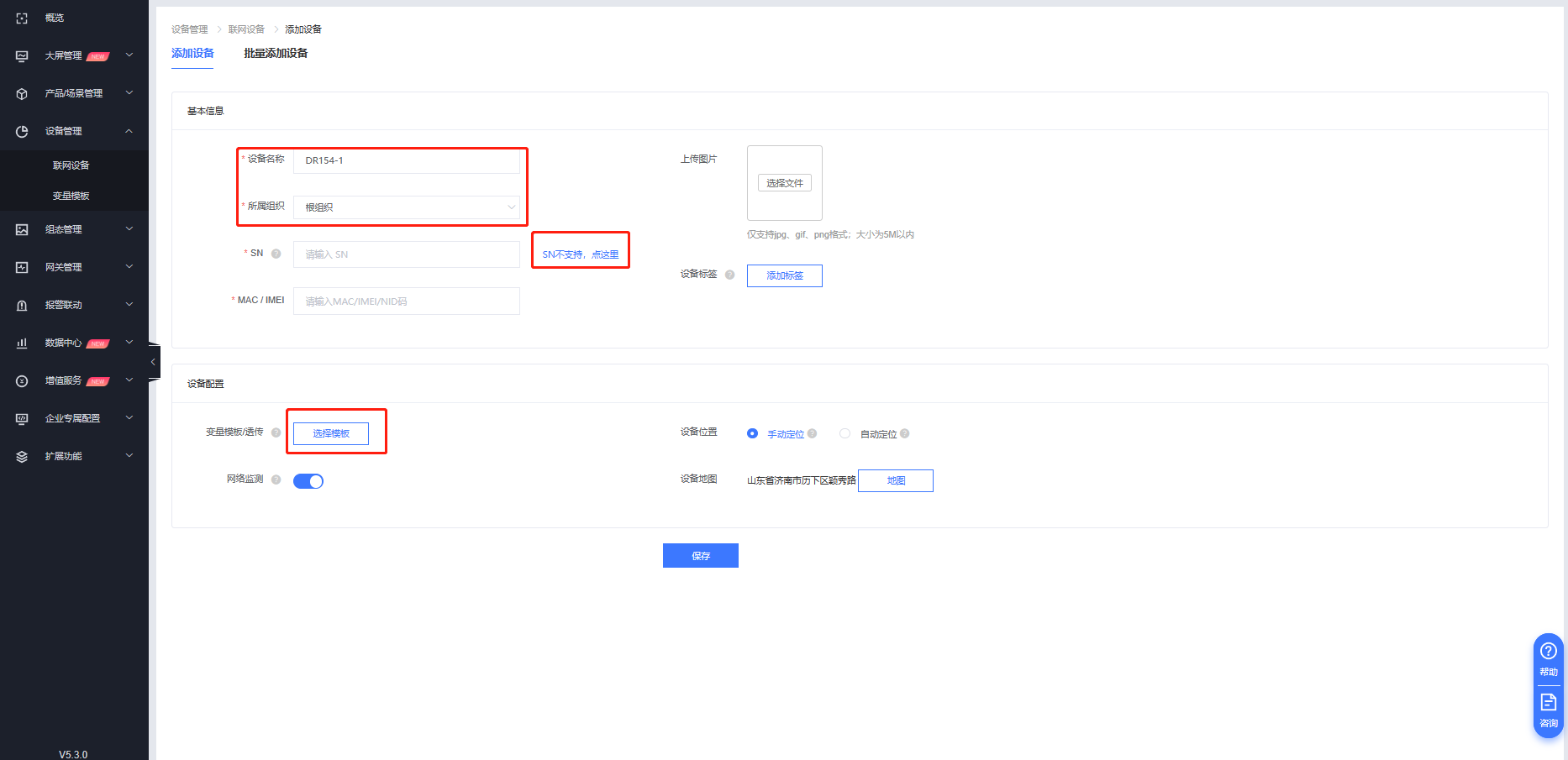
Task: Click the 概览 overview icon in sidebar
Action: [22, 18]
